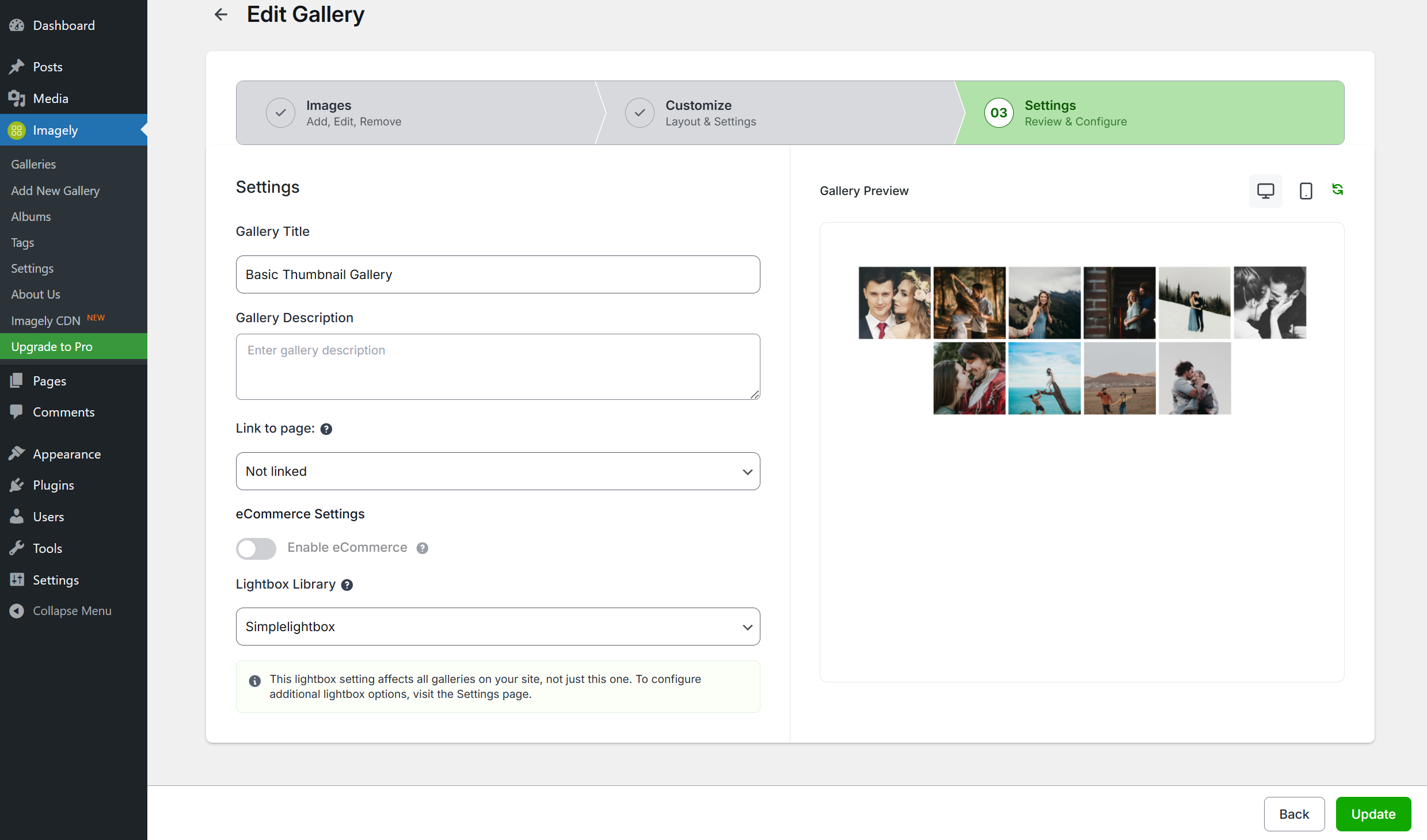Click inside the Gallery Description field

[x=497, y=366]
